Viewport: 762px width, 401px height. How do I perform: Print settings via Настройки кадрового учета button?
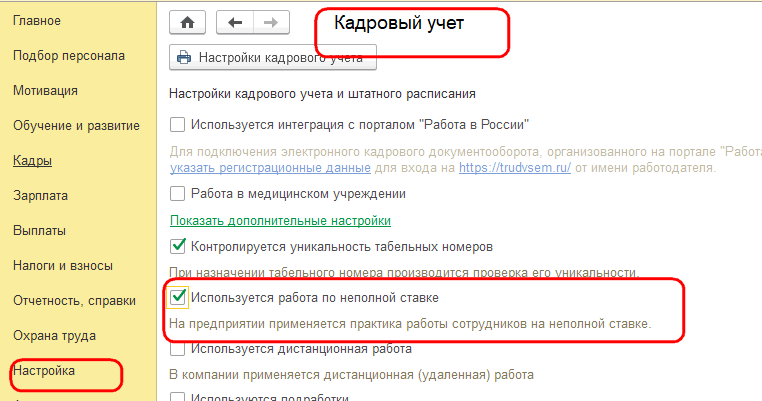pos(273,58)
